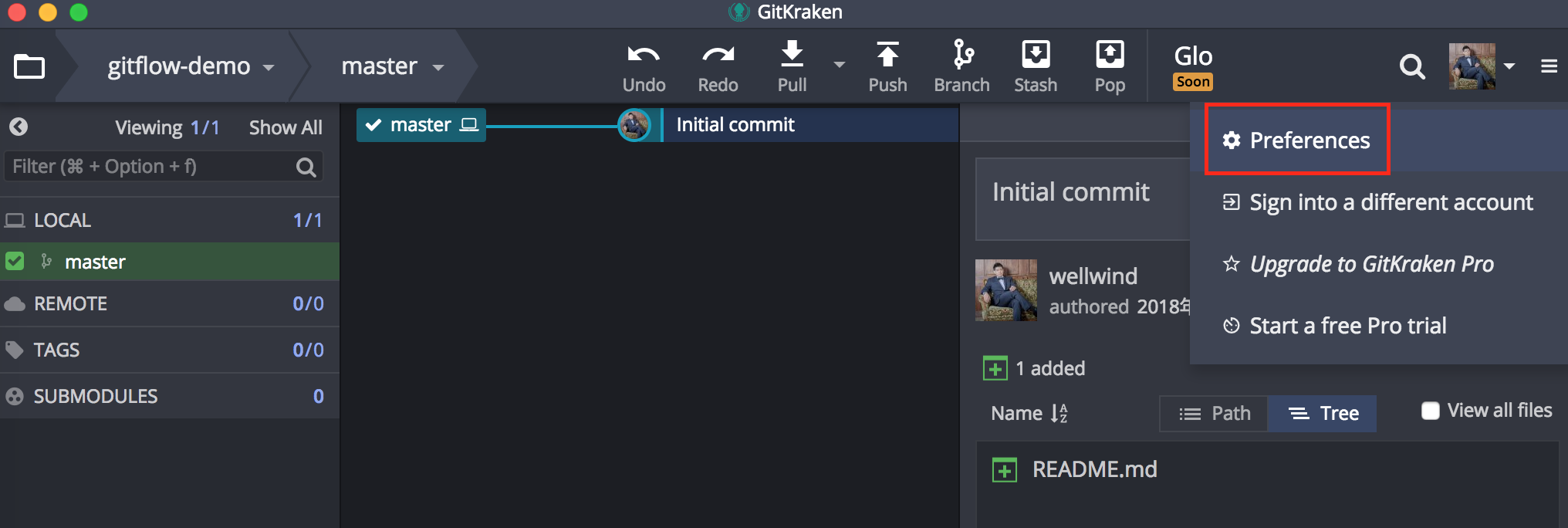Click the Viewing 1/1 label

tap(167, 127)
